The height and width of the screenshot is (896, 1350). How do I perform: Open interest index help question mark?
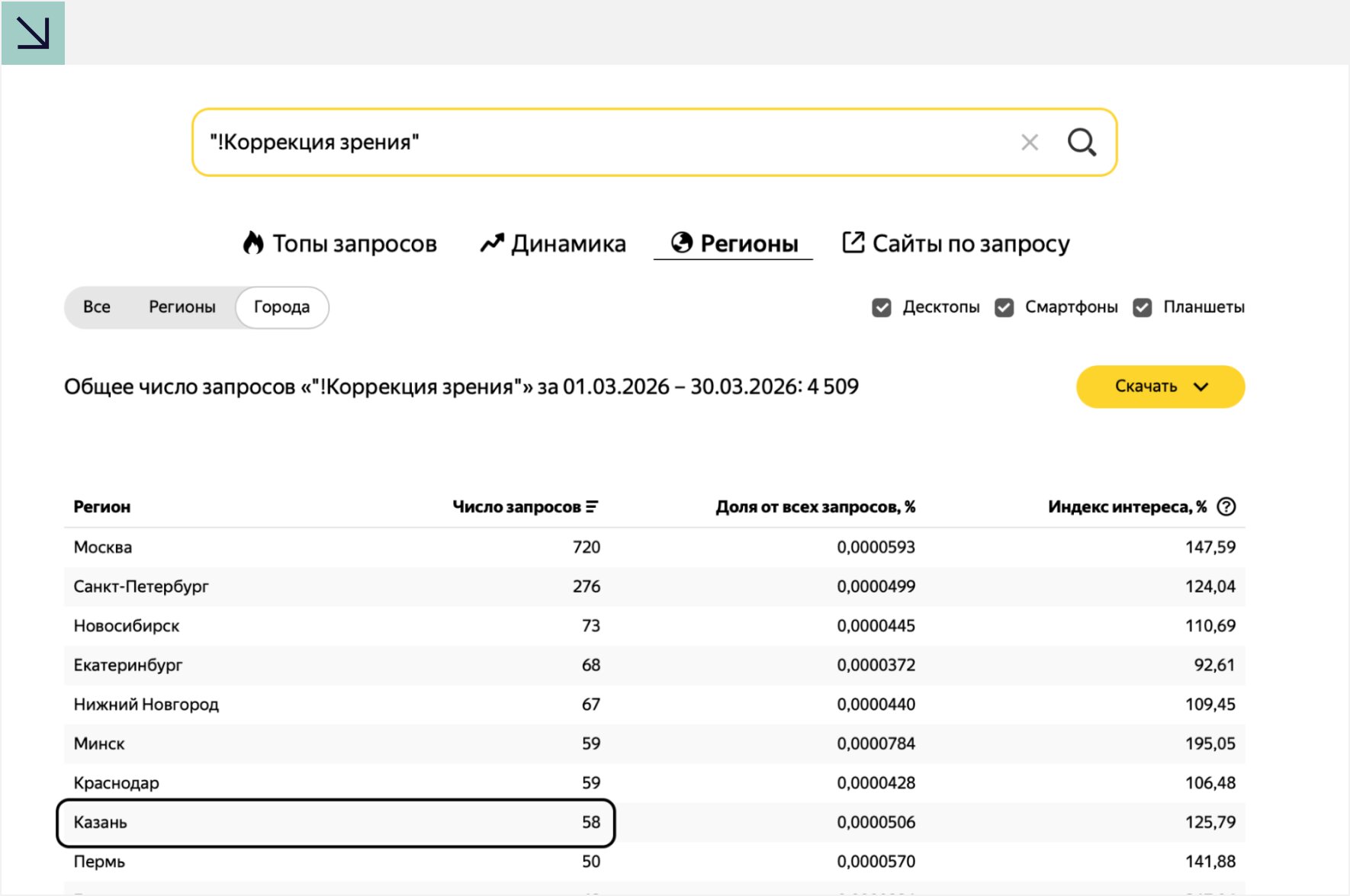tap(1226, 507)
